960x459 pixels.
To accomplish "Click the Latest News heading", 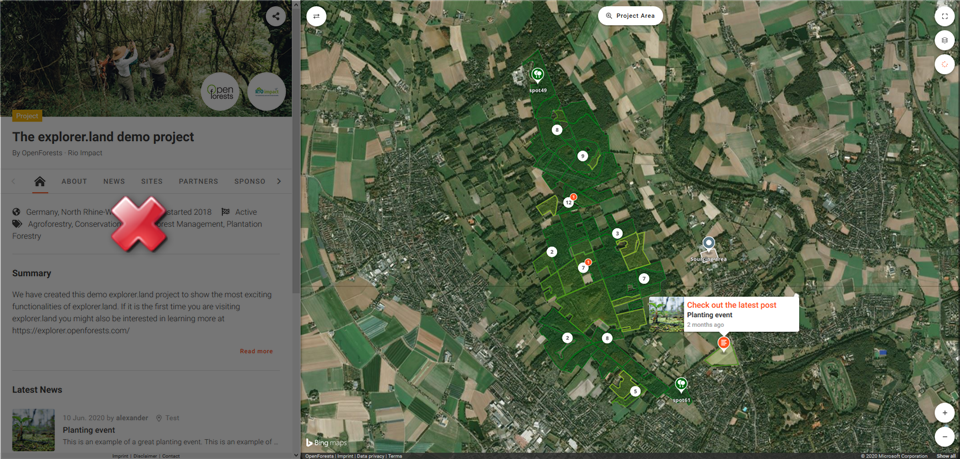I will (37, 390).
